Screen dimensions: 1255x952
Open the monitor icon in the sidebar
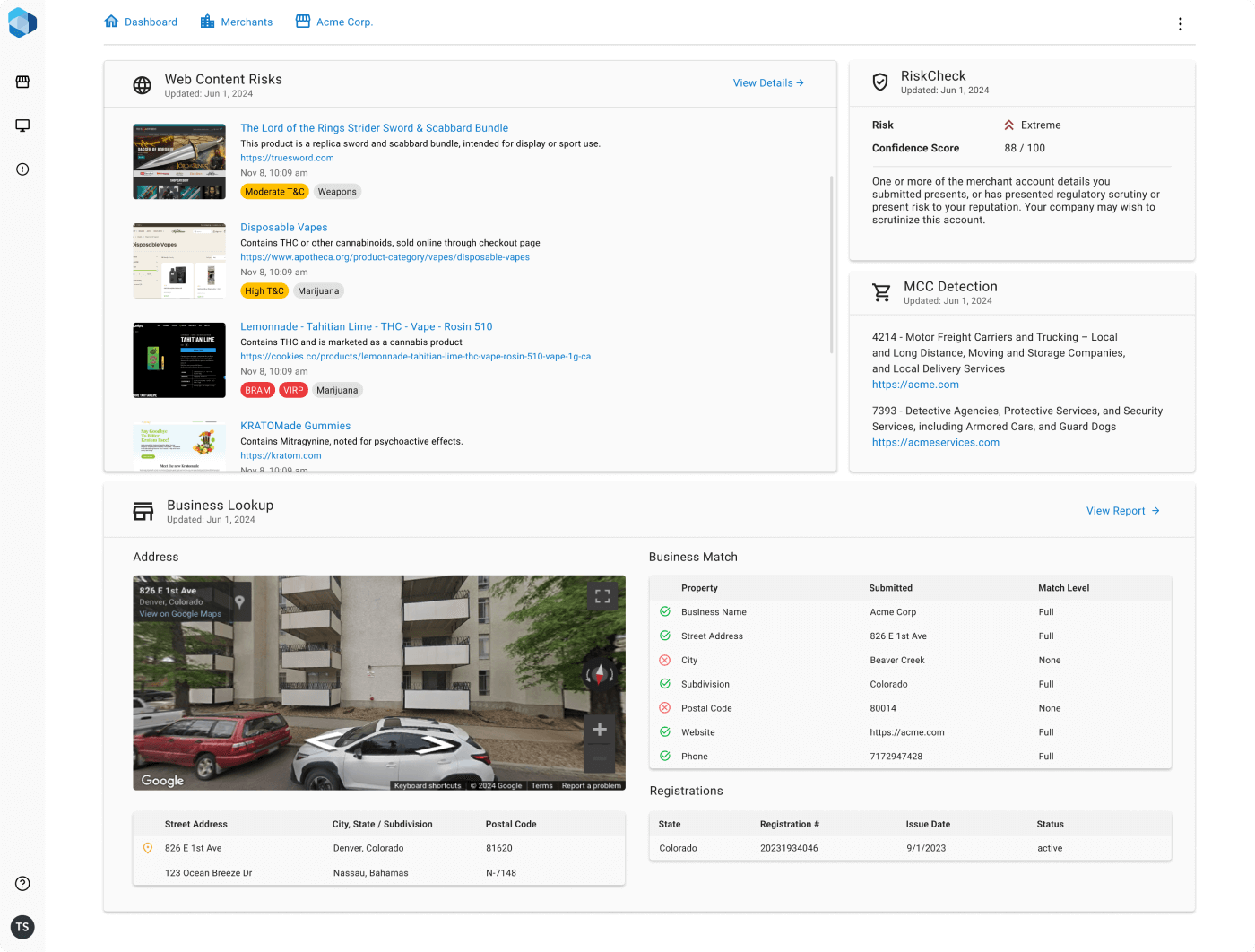point(22,125)
